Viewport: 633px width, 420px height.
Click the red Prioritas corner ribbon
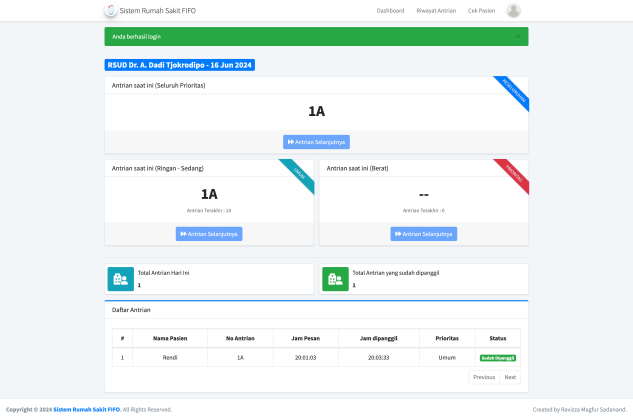tap(513, 175)
